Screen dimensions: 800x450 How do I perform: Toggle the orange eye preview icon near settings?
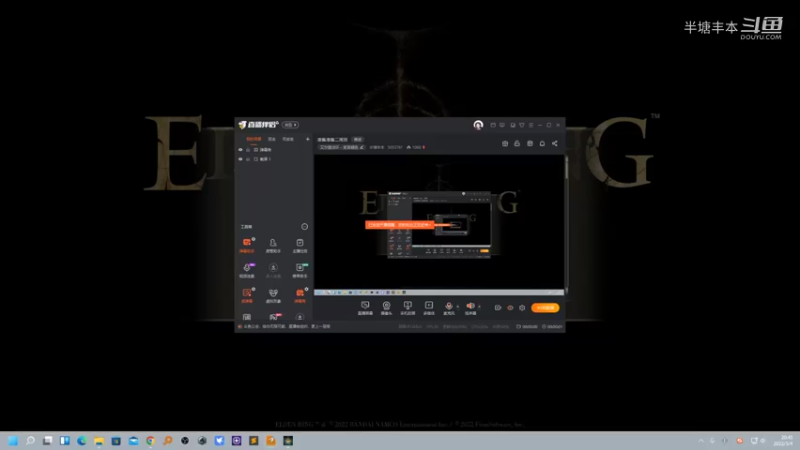(x=510, y=308)
